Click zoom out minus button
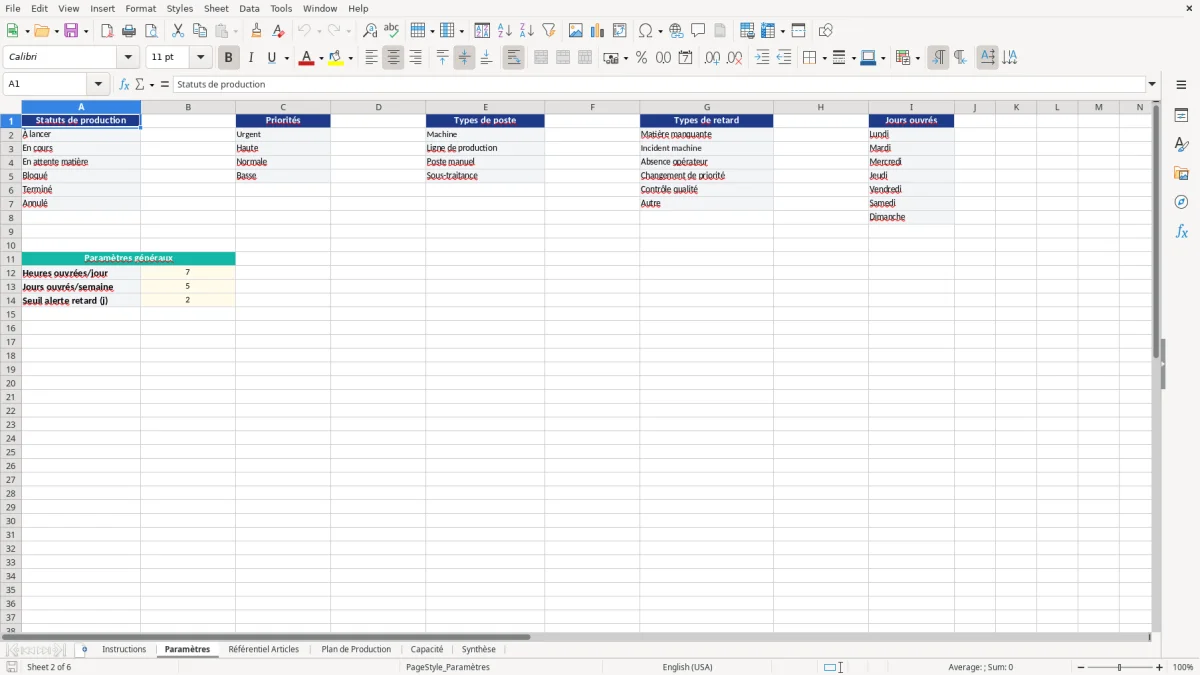Viewport: 1200px width, 675px height. pos(1081,667)
